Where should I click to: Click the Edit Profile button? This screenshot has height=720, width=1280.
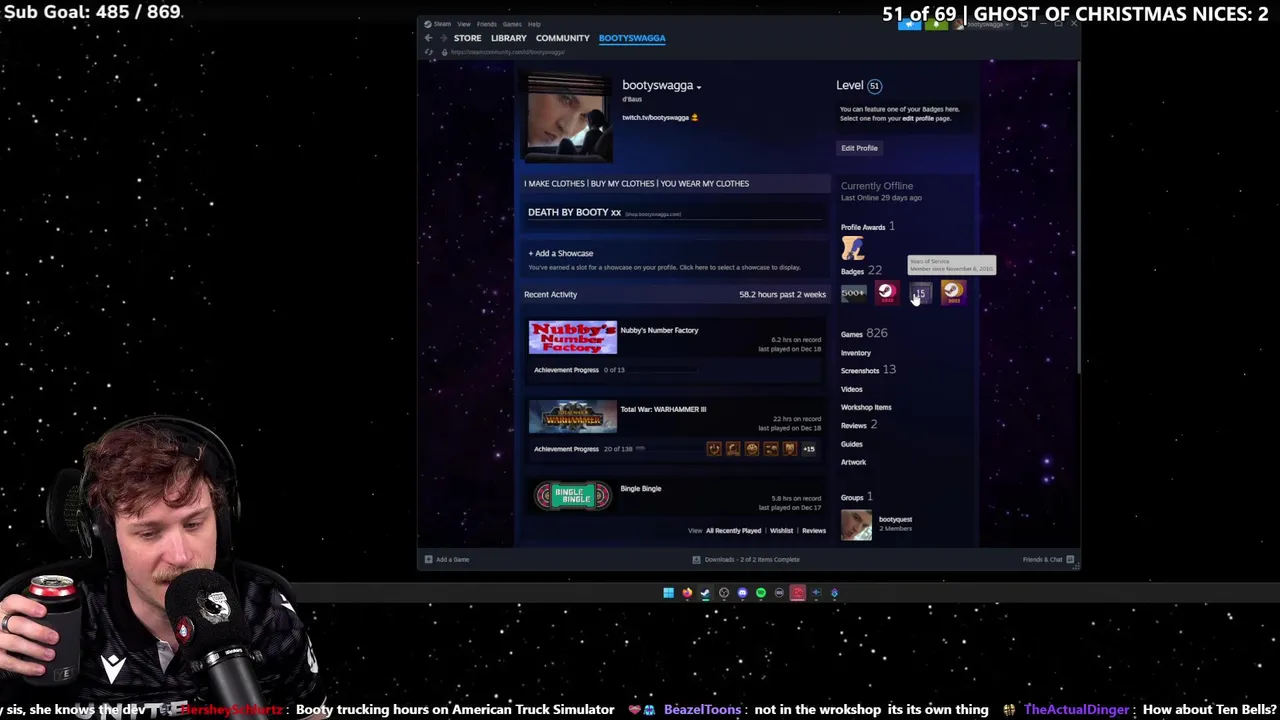pyautogui.click(x=859, y=148)
